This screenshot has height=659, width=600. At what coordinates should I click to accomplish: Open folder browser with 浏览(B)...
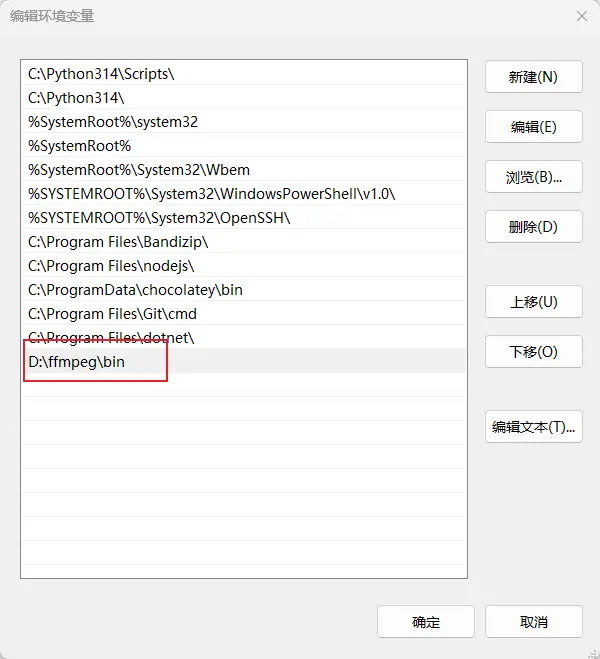pos(533,177)
